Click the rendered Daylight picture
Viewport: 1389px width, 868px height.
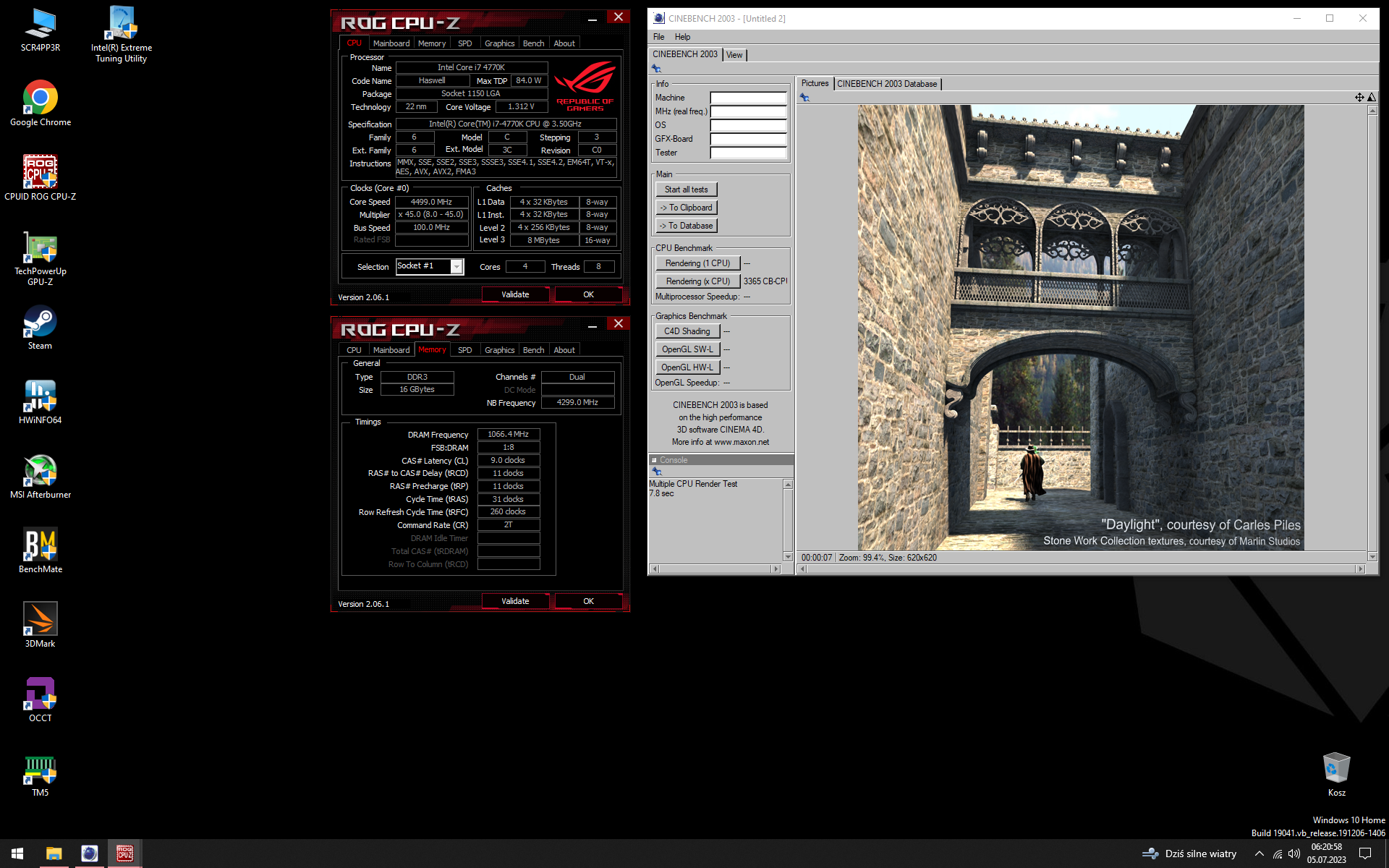coord(1081,328)
